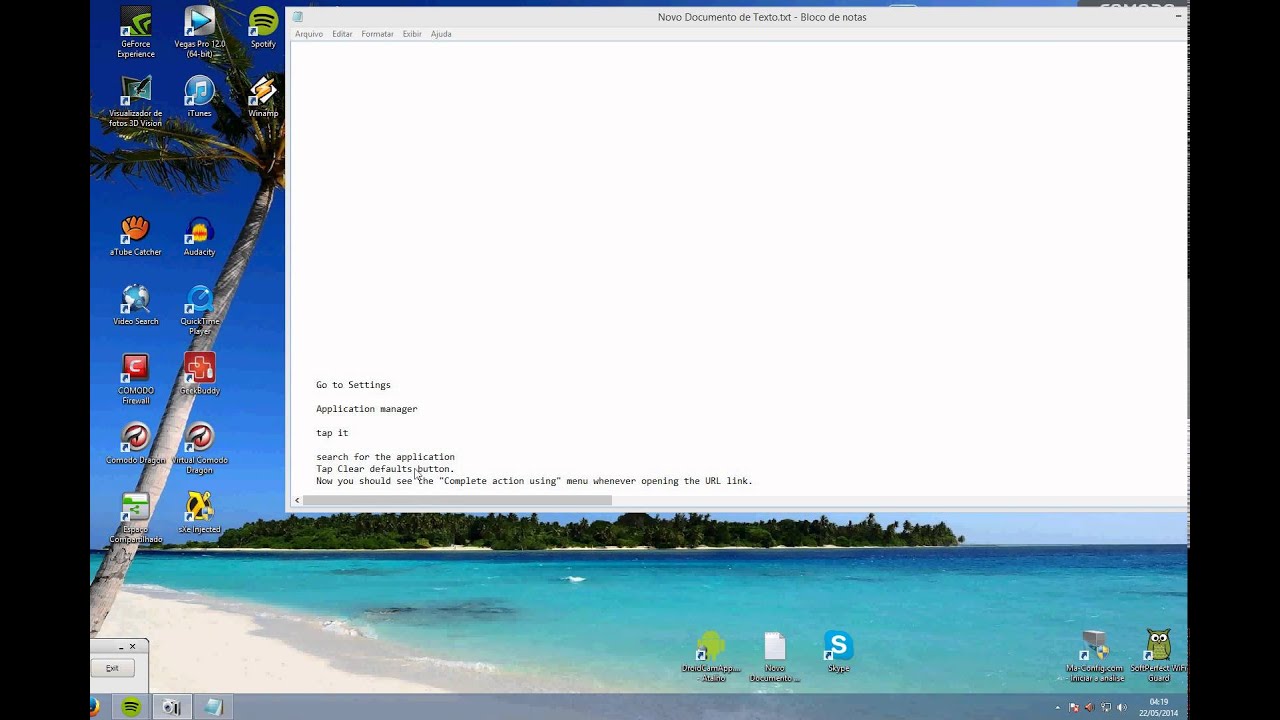The image size is (1280, 720).
Task: Click the Exit button in the small window
Action: (112, 668)
